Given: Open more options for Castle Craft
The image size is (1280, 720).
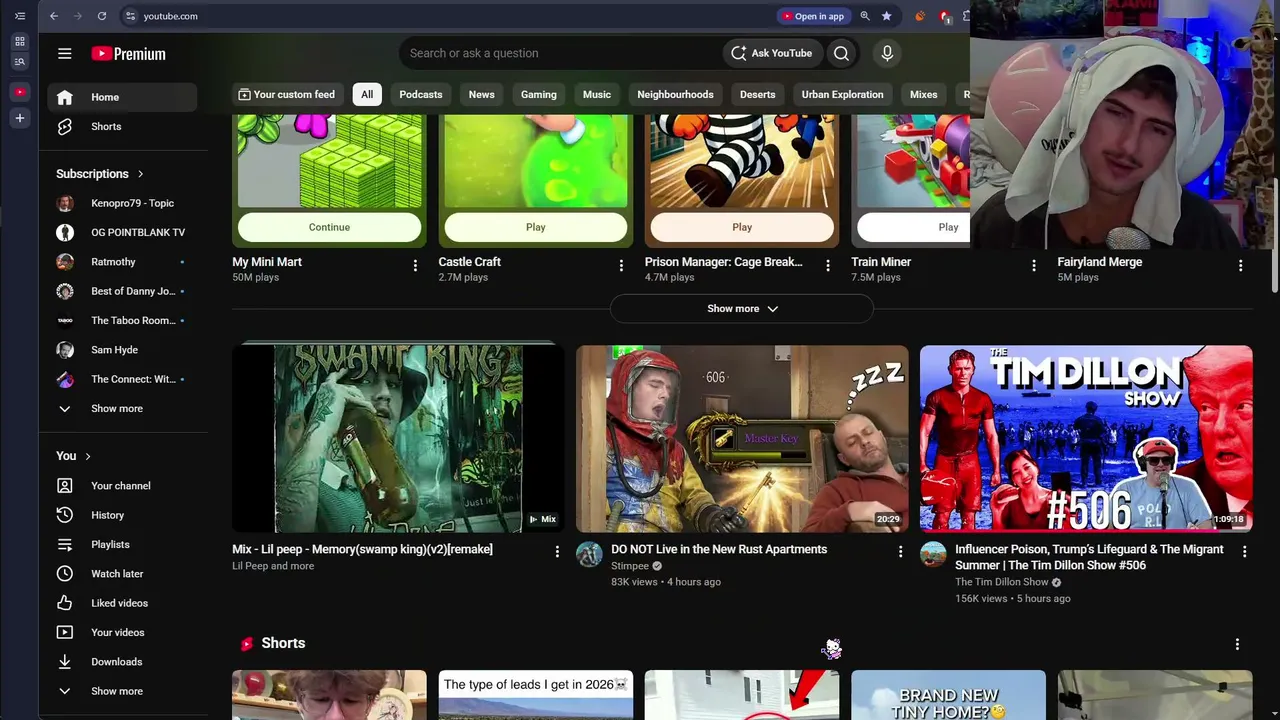Looking at the screenshot, I should tap(621, 266).
